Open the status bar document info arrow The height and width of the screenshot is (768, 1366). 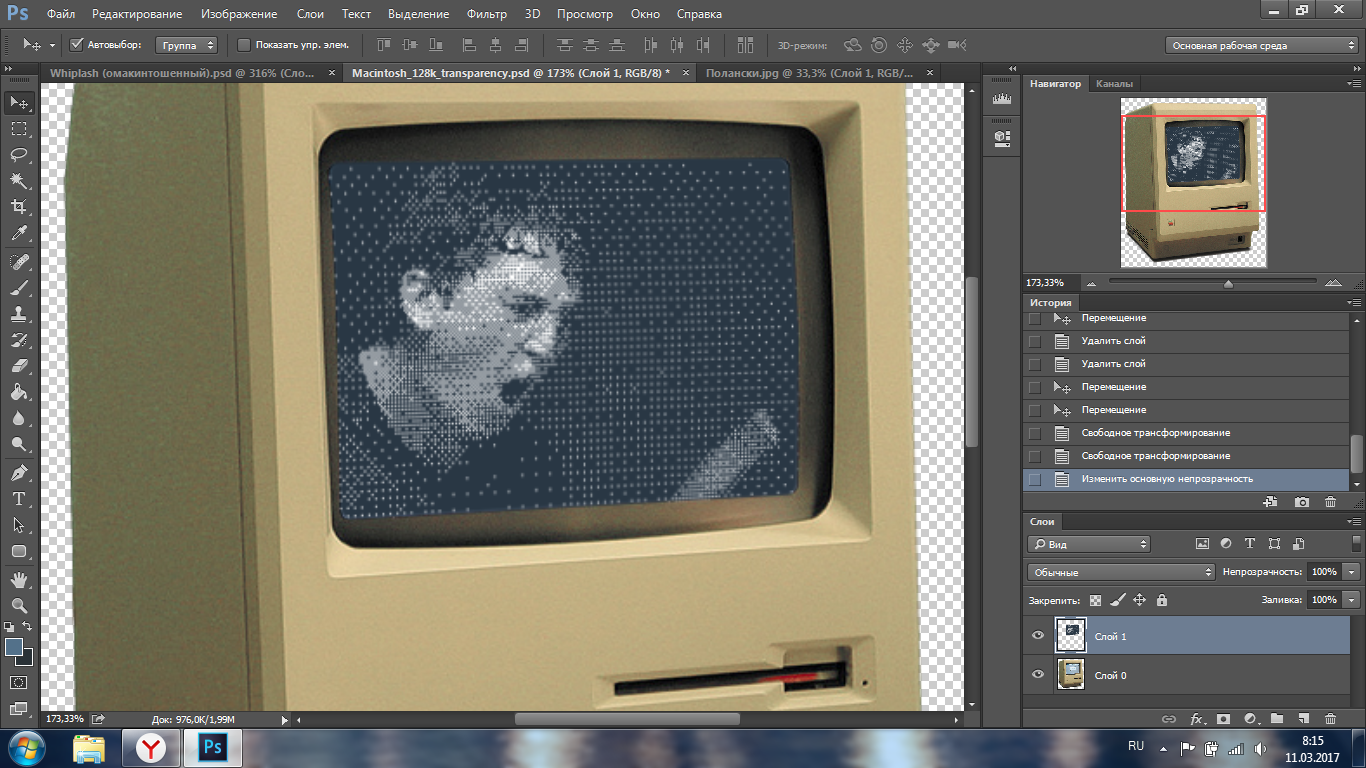point(284,718)
